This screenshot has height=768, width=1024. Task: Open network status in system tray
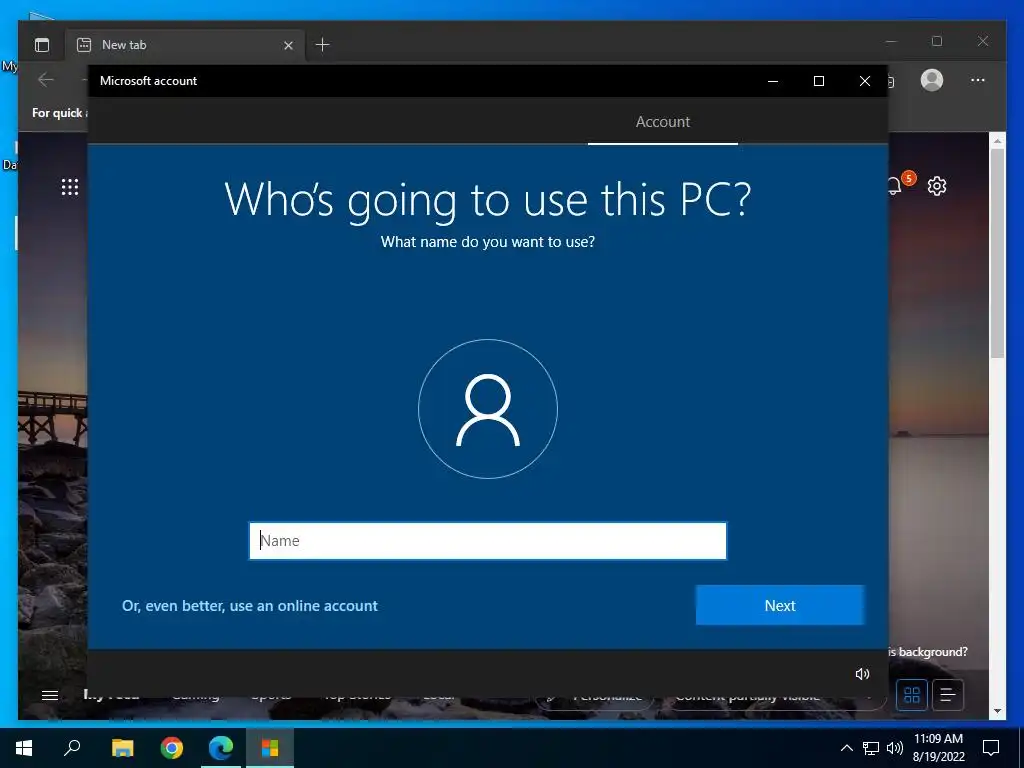[871, 748]
